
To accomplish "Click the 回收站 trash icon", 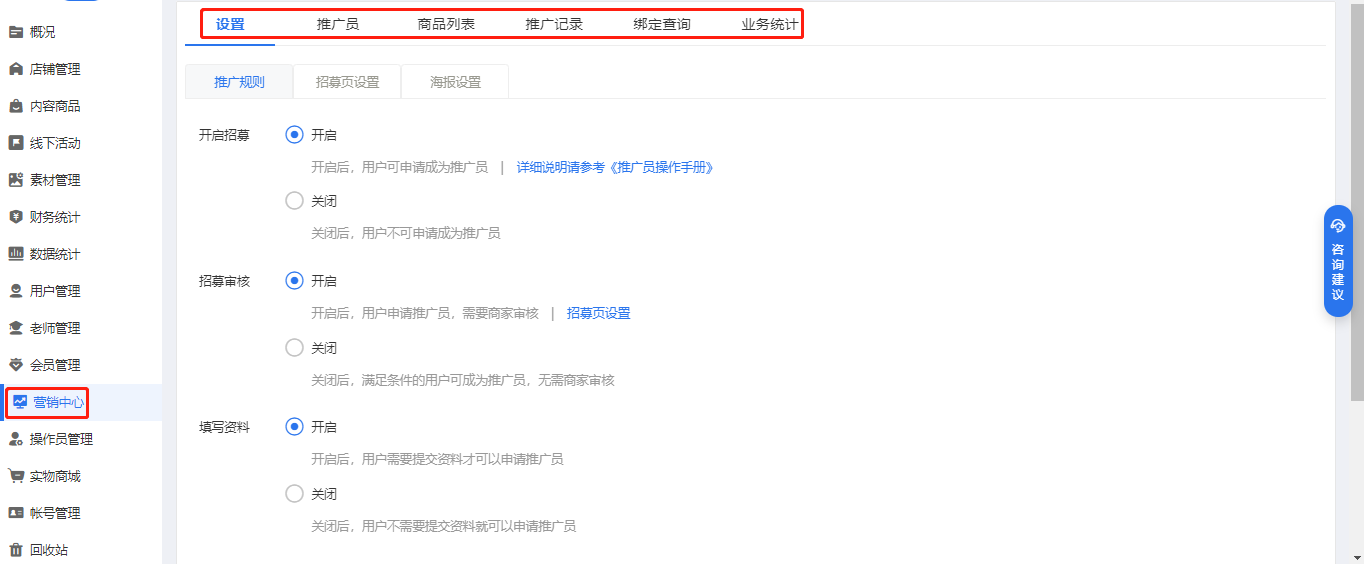I will pos(16,550).
